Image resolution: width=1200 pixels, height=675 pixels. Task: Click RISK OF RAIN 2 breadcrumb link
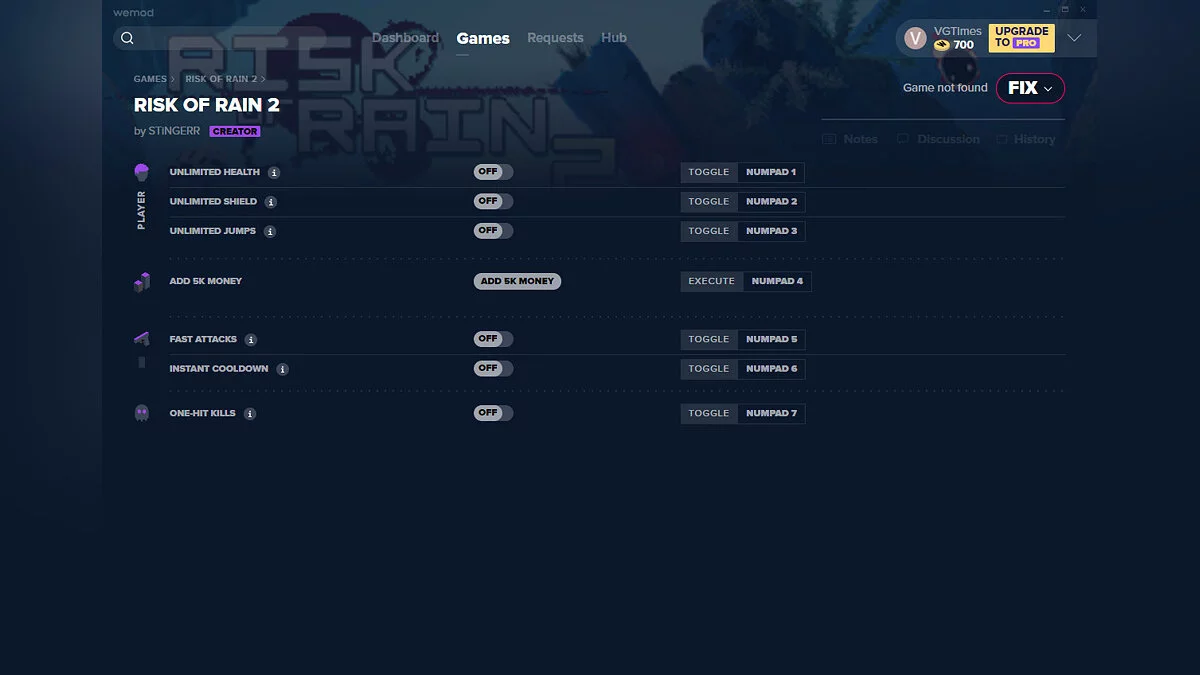(221, 79)
